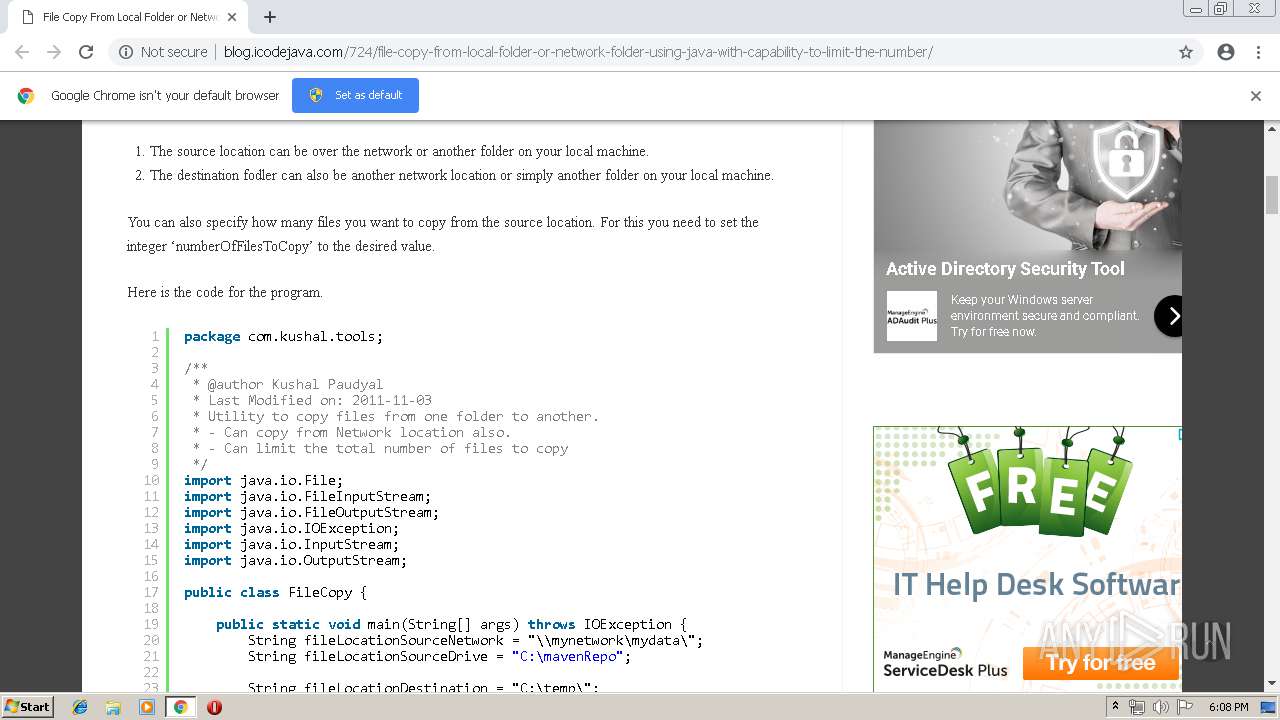The height and width of the screenshot is (720, 1280).
Task: Launch Internet Explorer from taskbar
Action: (80, 707)
